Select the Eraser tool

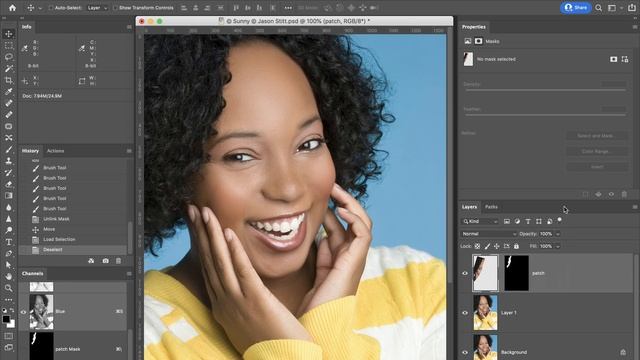coord(9,184)
